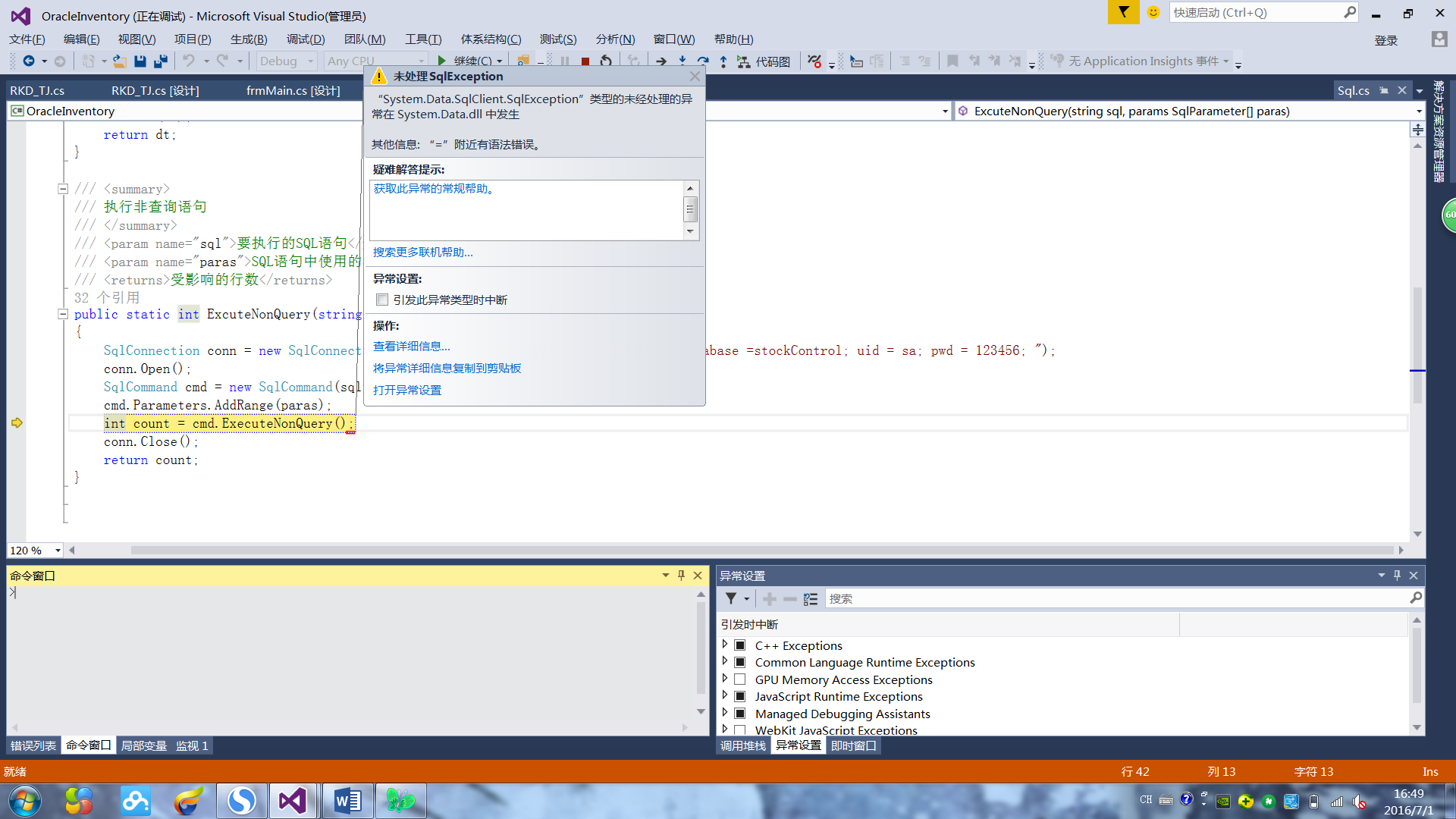
Task: Open the ExcuteNonQuery member dropdown
Action: click(1419, 111)
